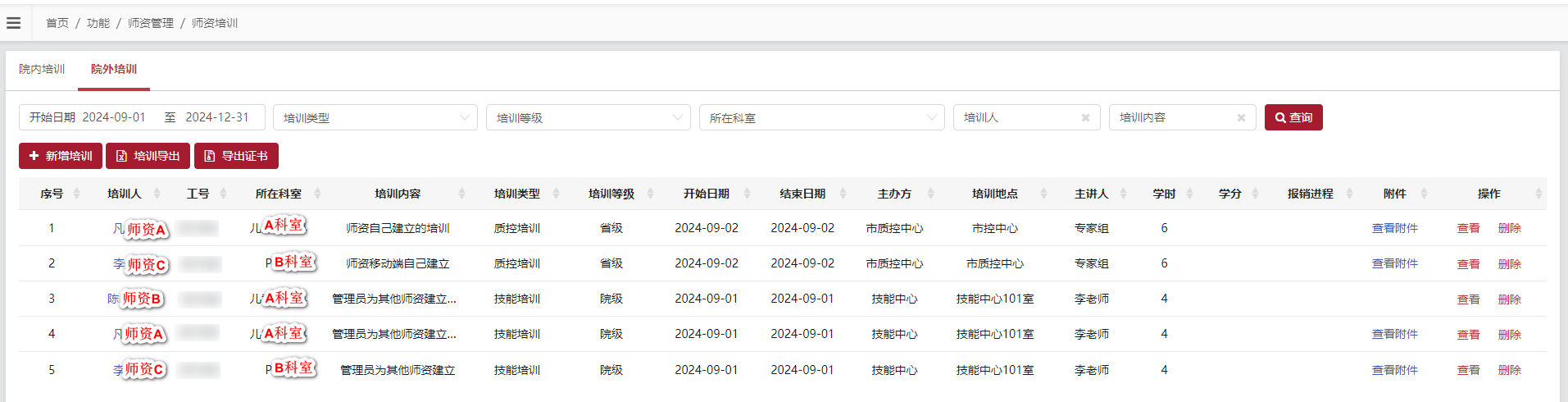
Task: Click the 导出证书 button
Action: click(236, 156)
